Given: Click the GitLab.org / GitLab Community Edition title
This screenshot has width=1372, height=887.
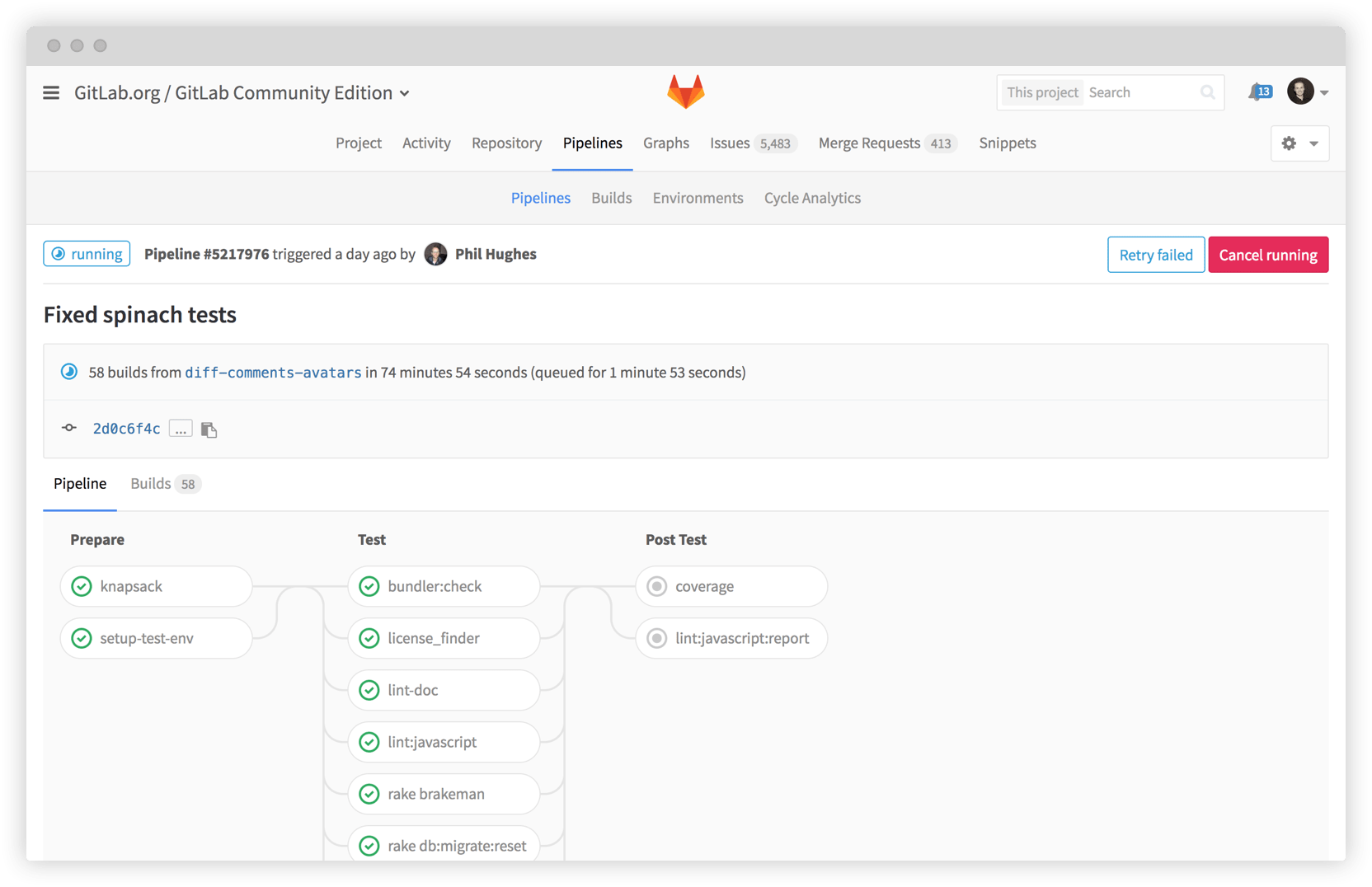Looking at the screenshot, I should point(233,92).
